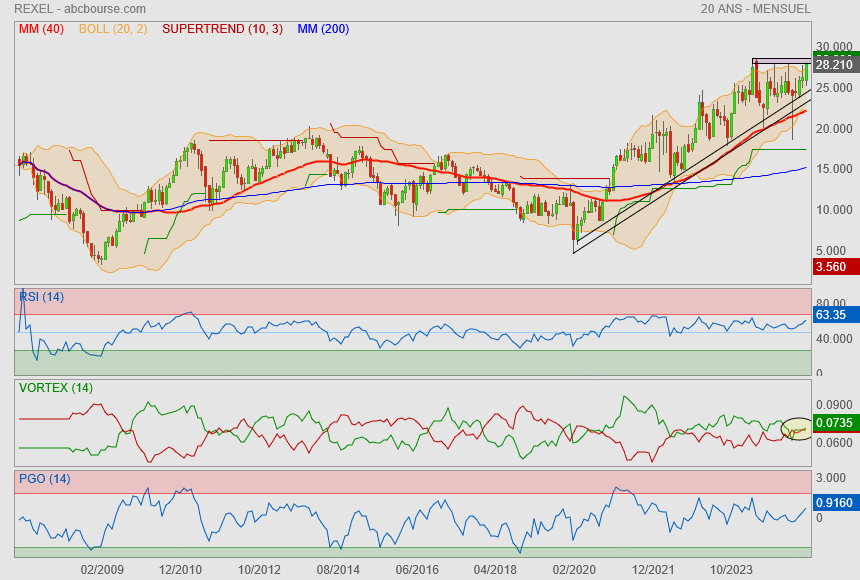Click the REXEL - abcbourse.com chart title
Screen dimensions: 860x580
click(x=80, y=9)
